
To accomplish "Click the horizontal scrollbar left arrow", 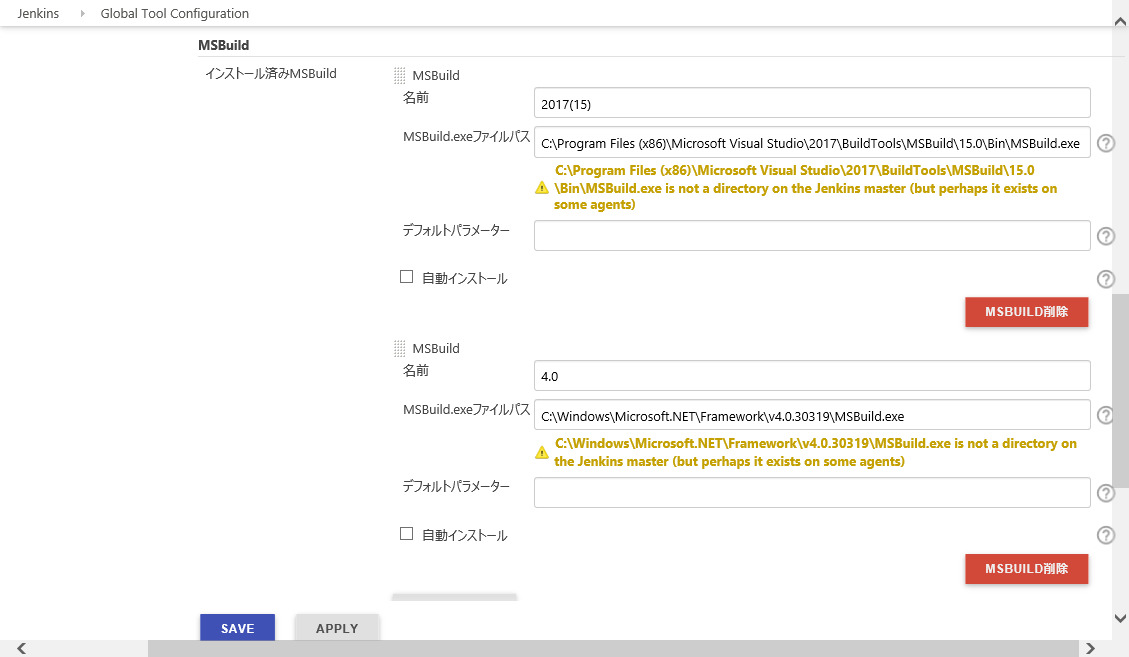I will (x=22, y=648).
